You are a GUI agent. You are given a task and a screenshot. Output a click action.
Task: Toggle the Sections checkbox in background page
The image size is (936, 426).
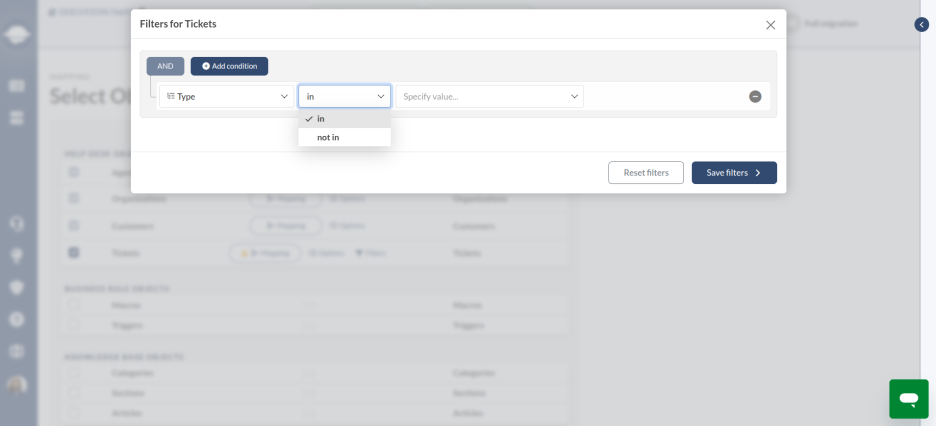(x=73, y=393)
